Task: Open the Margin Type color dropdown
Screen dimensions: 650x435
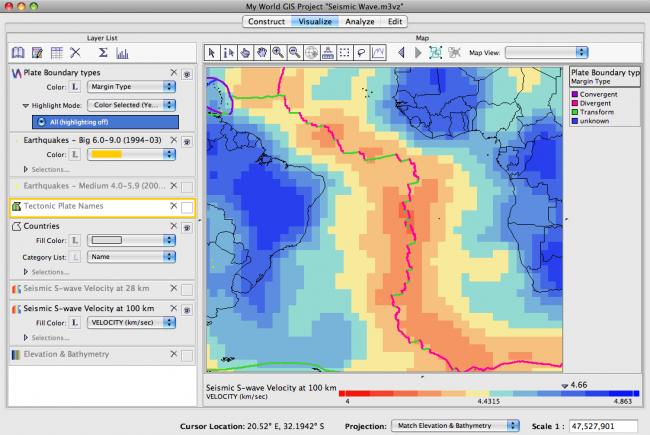Action: click(x=132, y=87)
